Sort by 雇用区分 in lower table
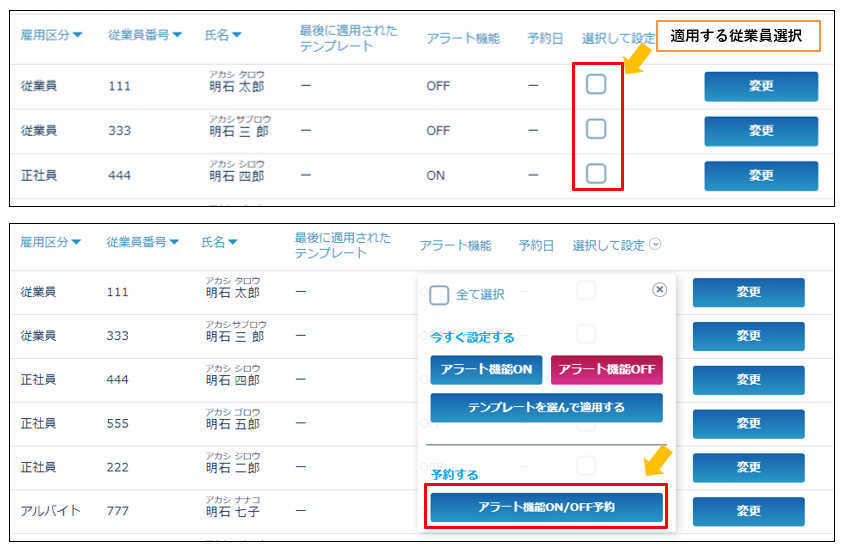Screen dimensions: 842x549 tap(50, 242)
